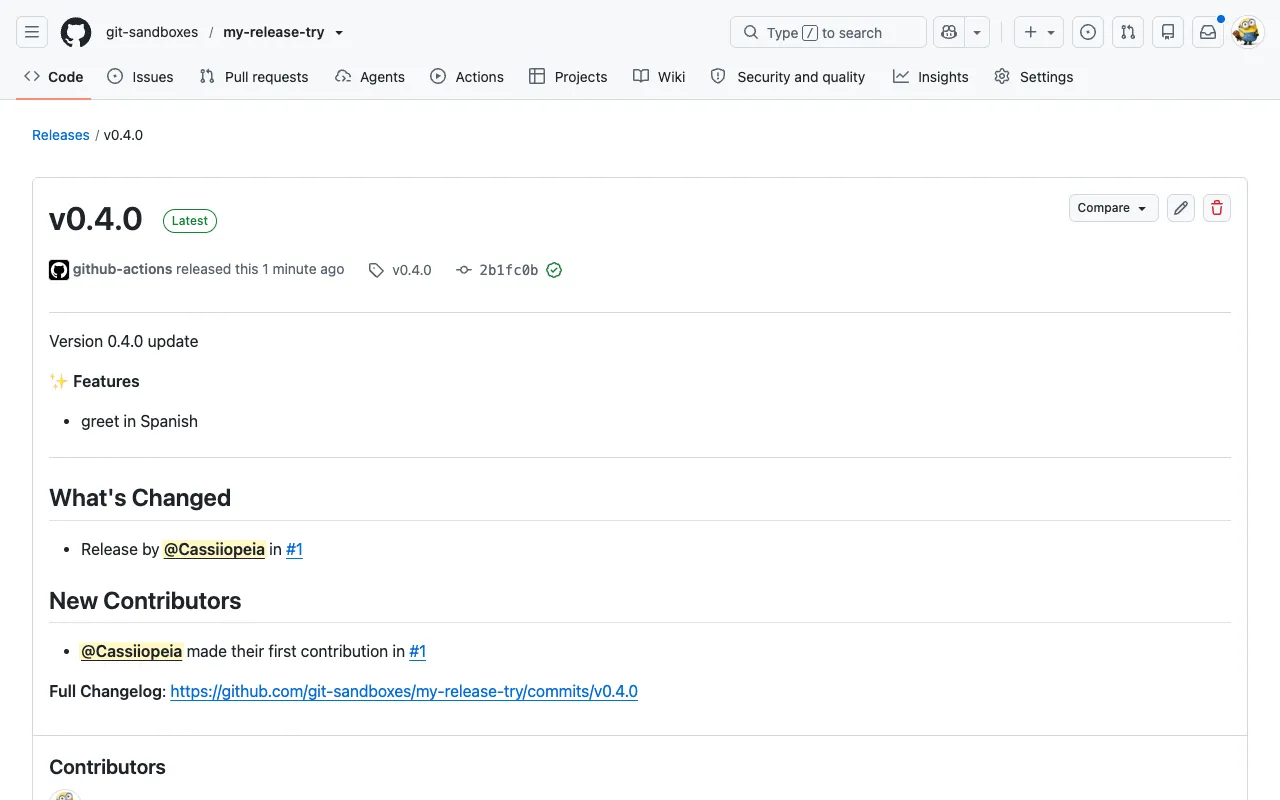Go to GitHub homepage via Octocat logo
The image size is (1280, 800).
[x=76, y=32]
